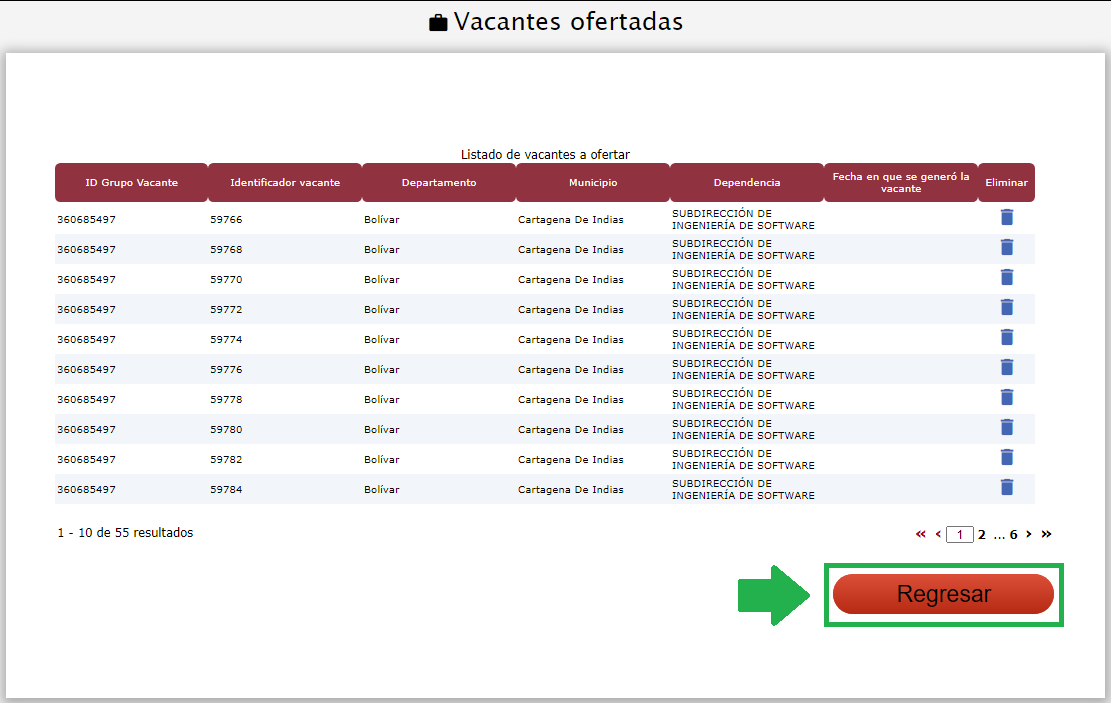This screenshot has height=703, width=1111.
Task: Go to results page 2
Action: click(982, 535)
